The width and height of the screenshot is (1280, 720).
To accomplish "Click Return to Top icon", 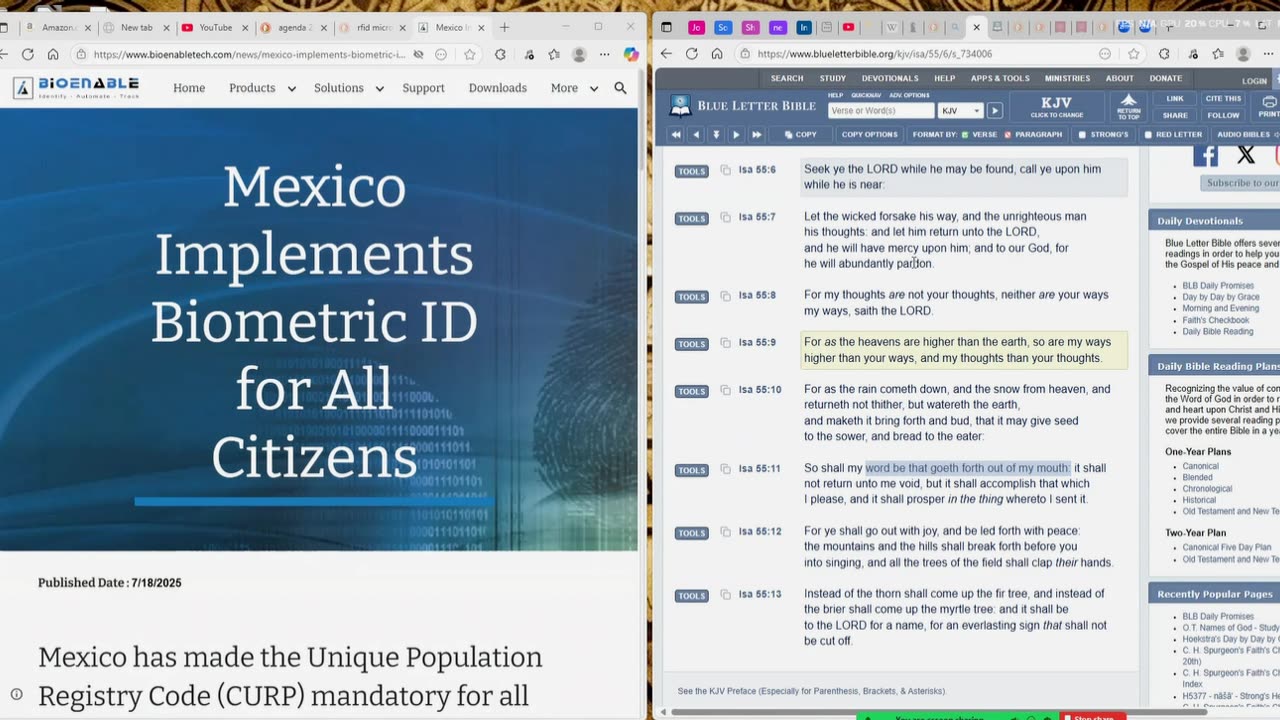I will click(1128, 106).
